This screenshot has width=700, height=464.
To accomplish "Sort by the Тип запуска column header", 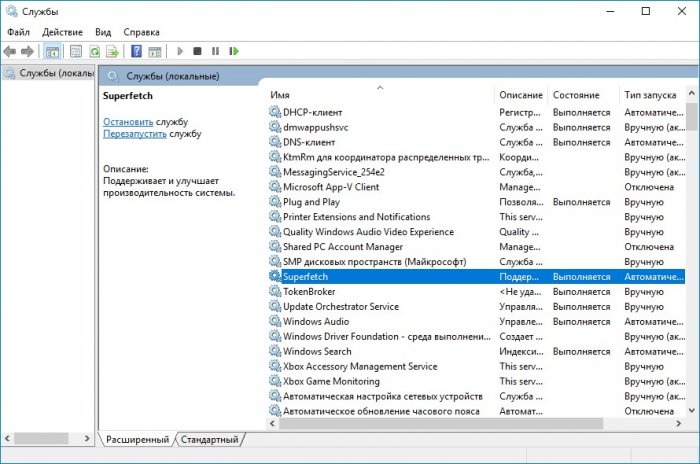I will tap(652, 95).
